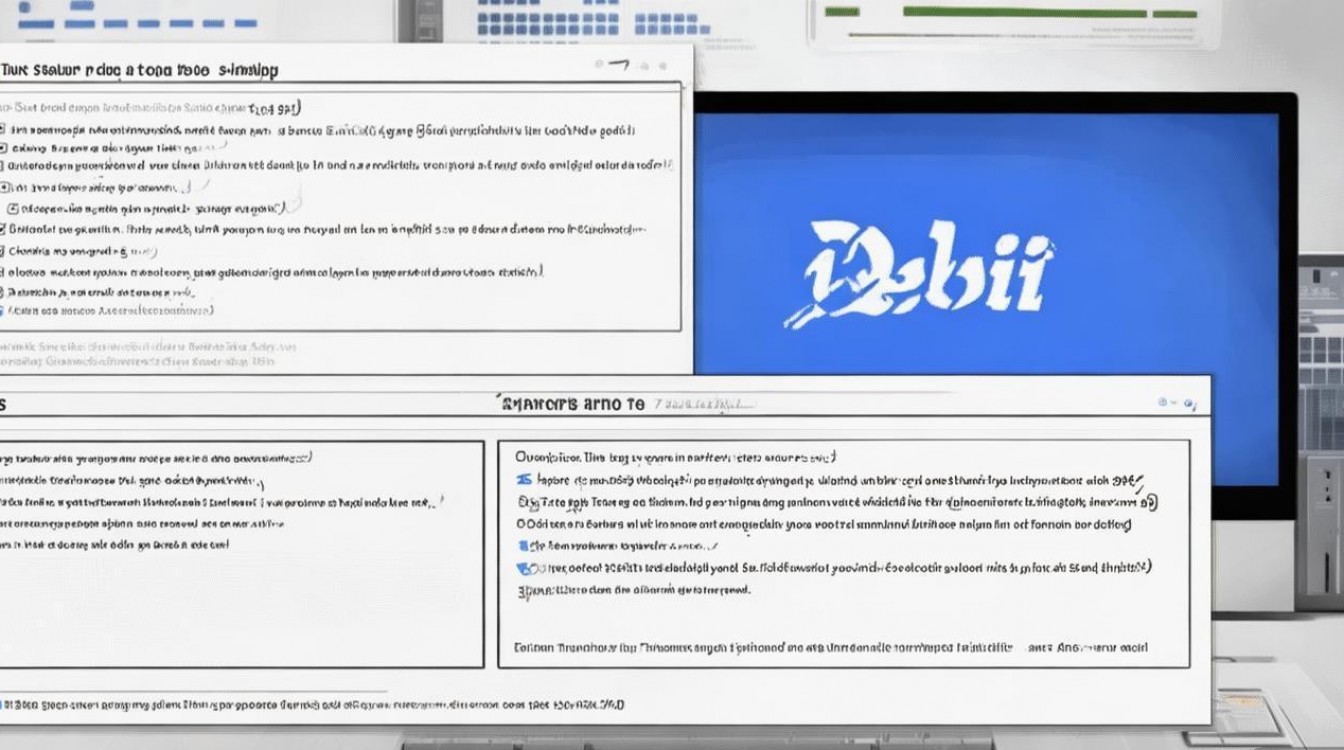This screenshot has width=1344, height=750.
Task: Click the bottom text line inside lower right panel
Action: pos(831,647)
